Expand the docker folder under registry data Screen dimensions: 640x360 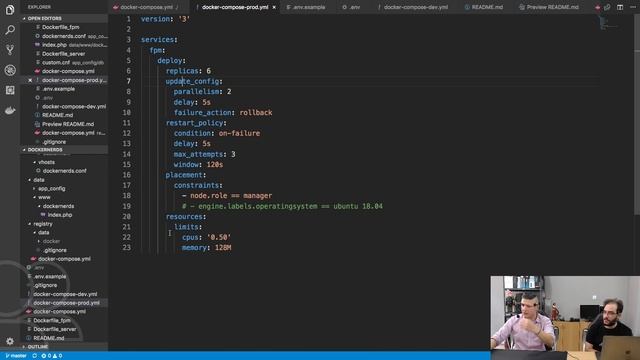50,241
